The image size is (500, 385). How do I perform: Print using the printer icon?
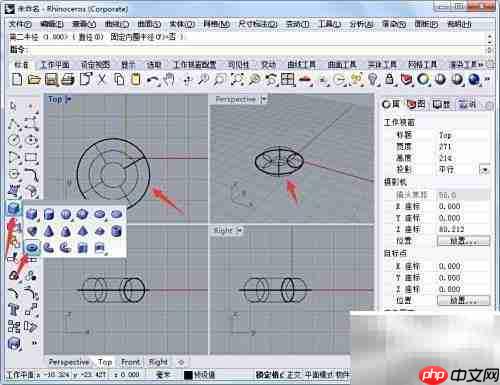(68, 79)
